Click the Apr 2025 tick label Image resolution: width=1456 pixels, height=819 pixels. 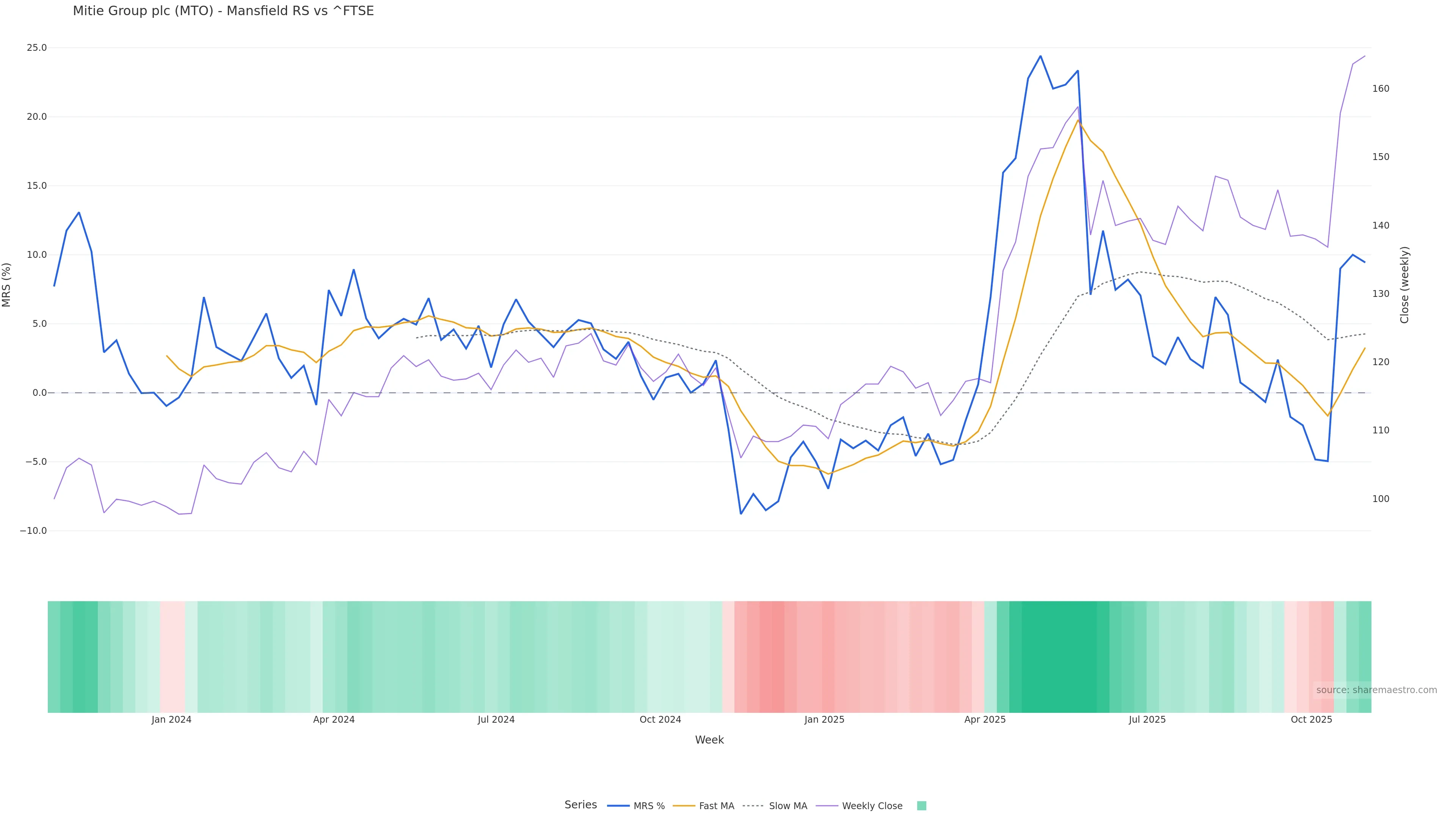click(x=985, y=720)
